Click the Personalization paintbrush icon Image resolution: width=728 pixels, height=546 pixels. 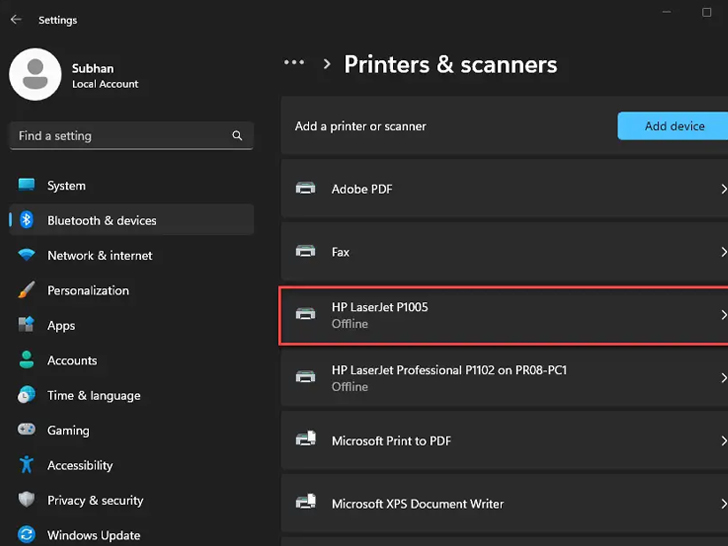coord(26,290)
